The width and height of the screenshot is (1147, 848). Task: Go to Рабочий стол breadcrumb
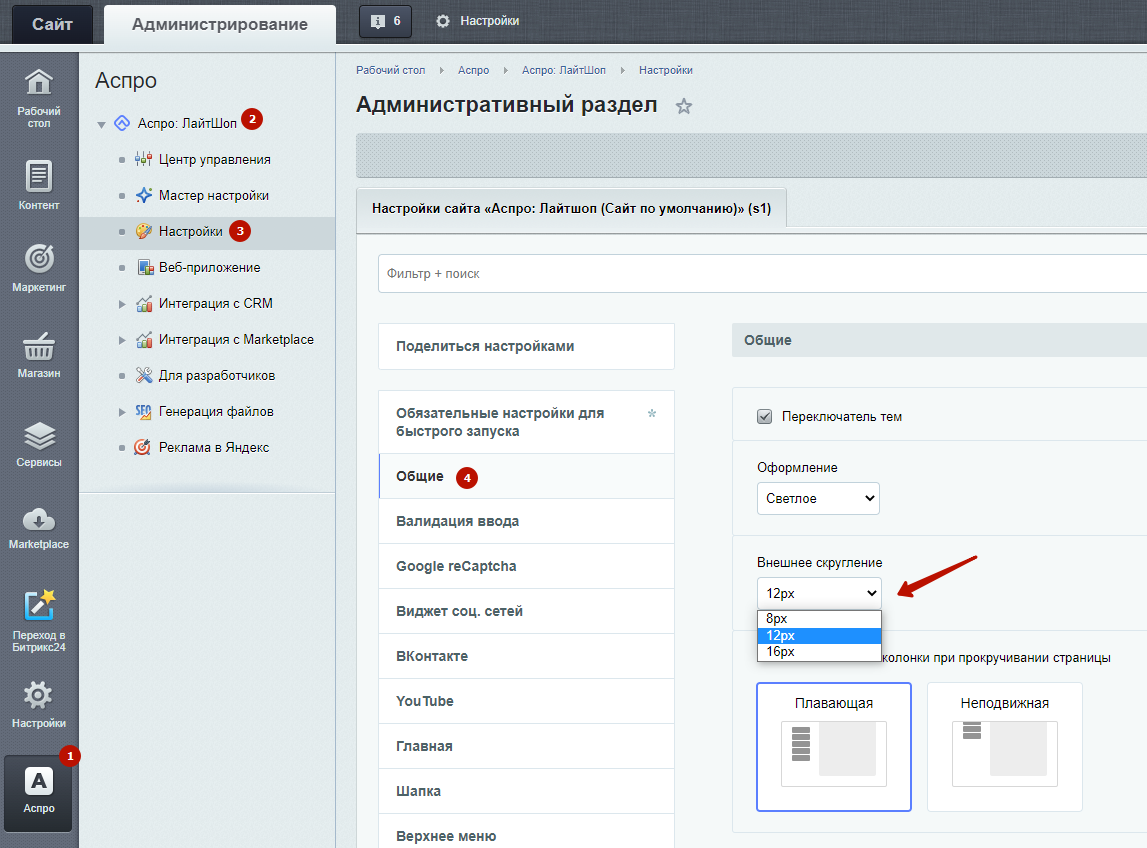391,70
